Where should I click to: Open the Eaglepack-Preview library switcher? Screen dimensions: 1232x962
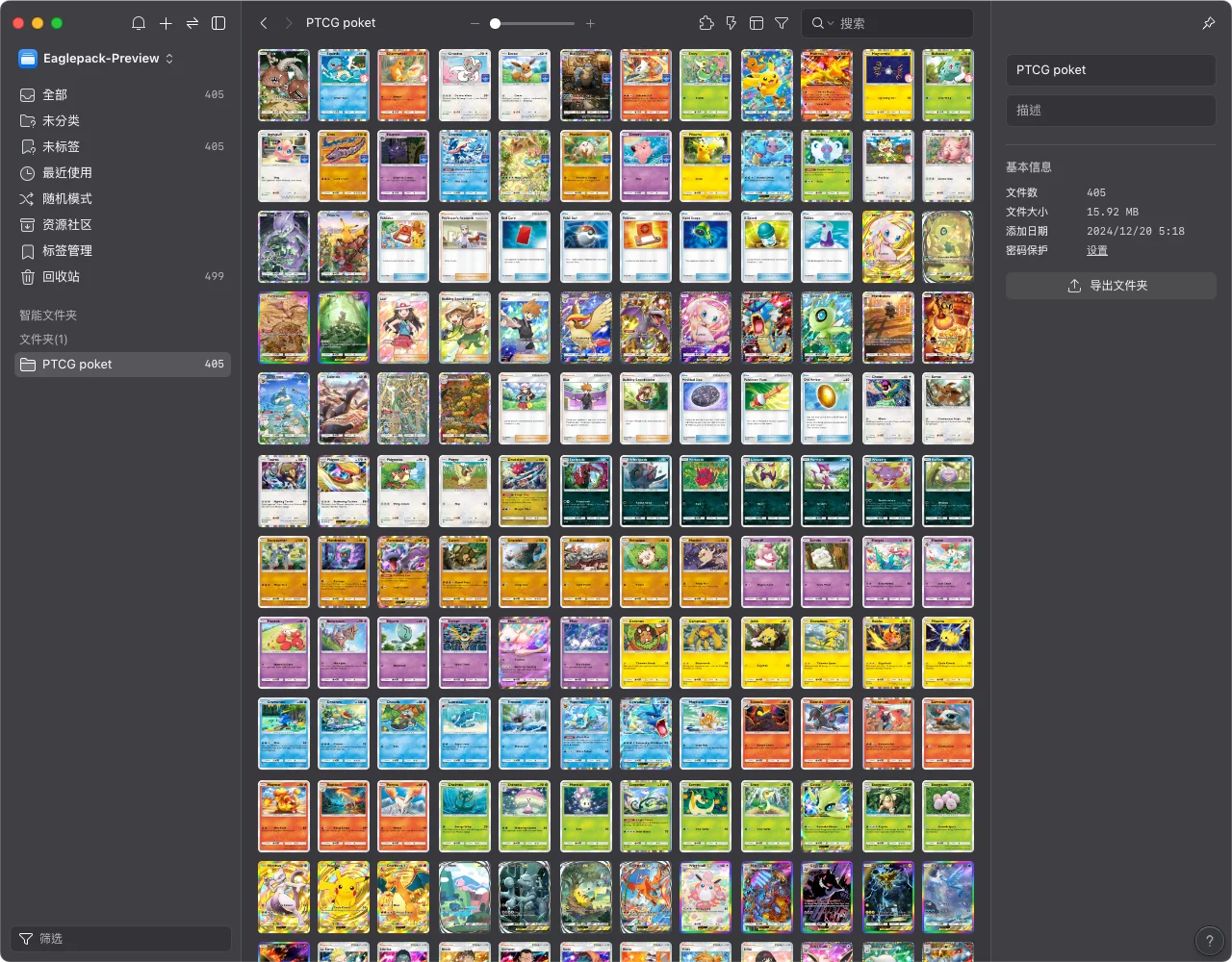click(96, 59)
